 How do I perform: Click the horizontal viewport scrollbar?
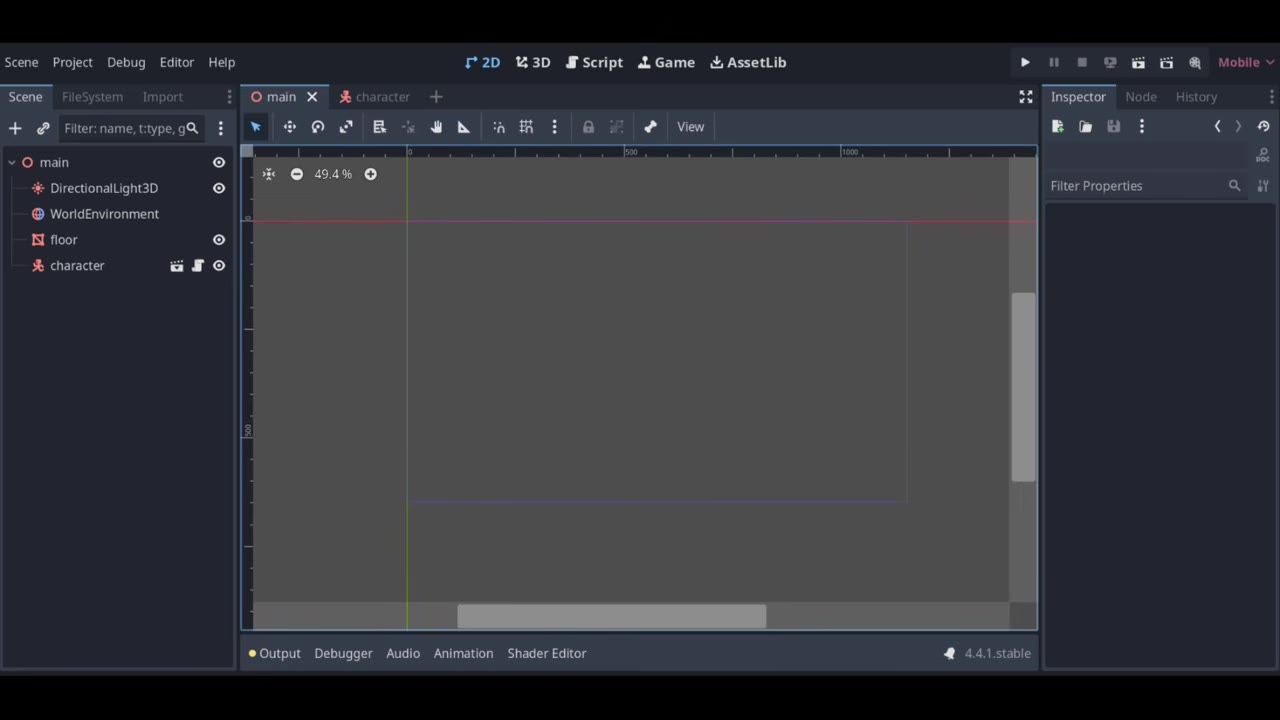(612, 616)
